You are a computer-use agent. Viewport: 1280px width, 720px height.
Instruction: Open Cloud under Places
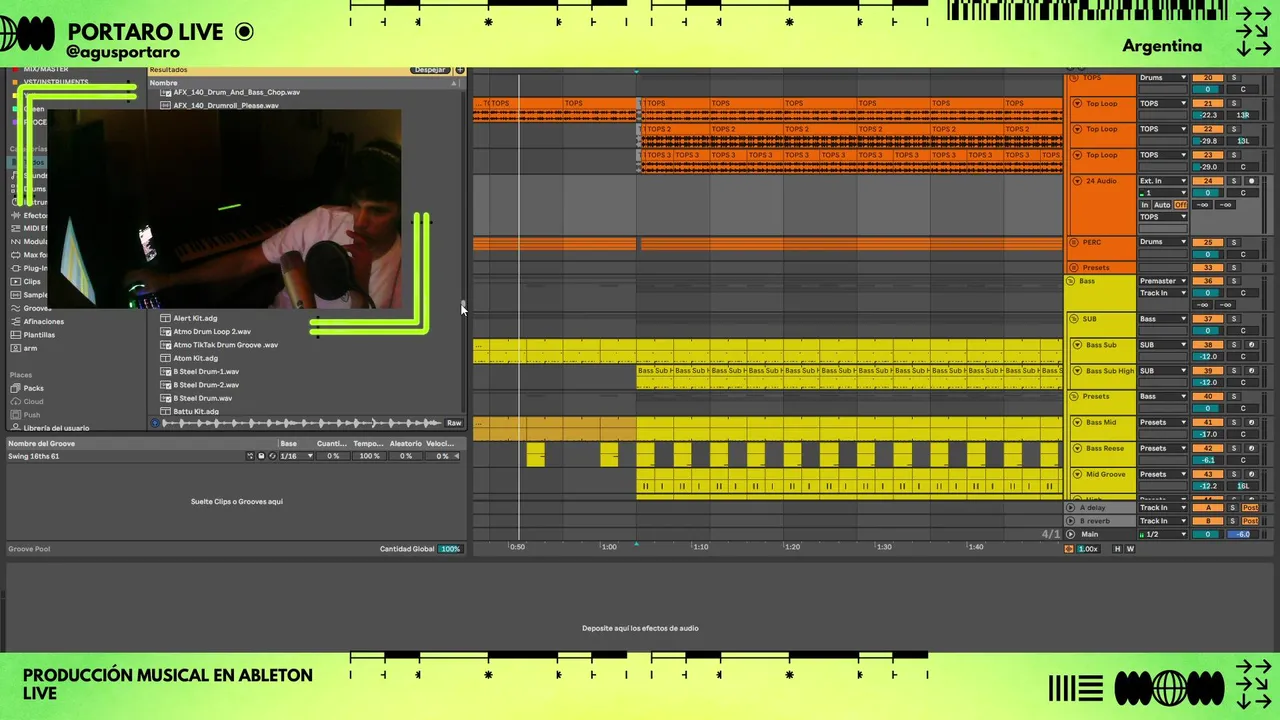click(33, 401)
